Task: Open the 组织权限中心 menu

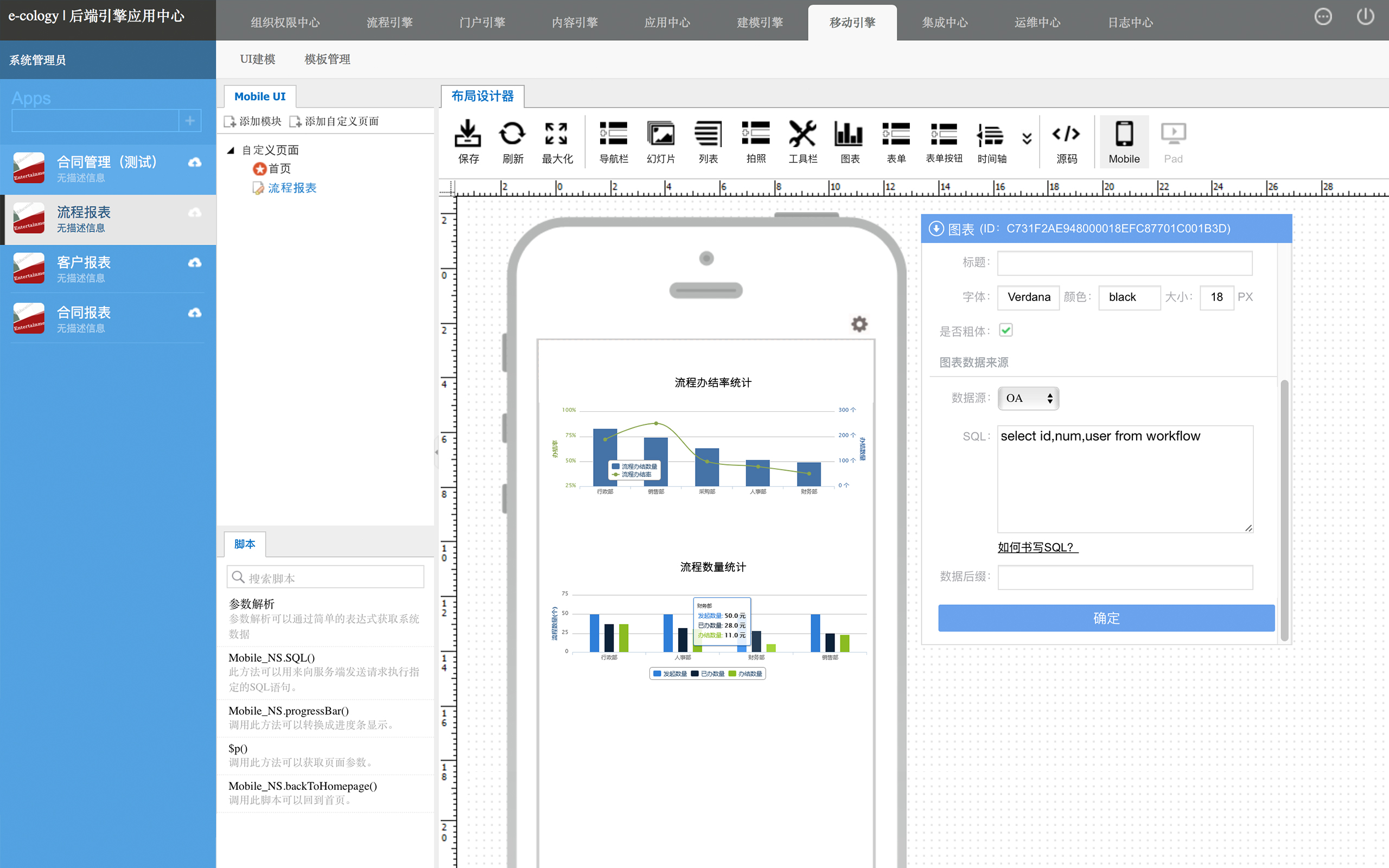Action: tap(285, 22)
